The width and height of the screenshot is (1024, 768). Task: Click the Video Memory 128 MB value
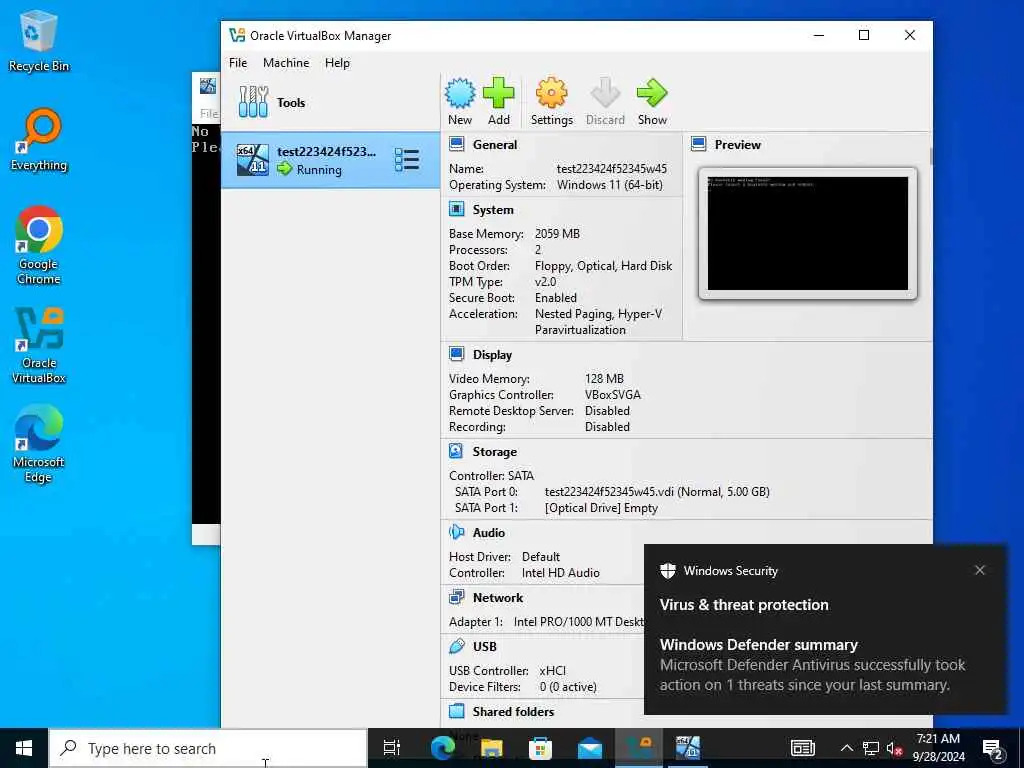(x=604, y=379)
